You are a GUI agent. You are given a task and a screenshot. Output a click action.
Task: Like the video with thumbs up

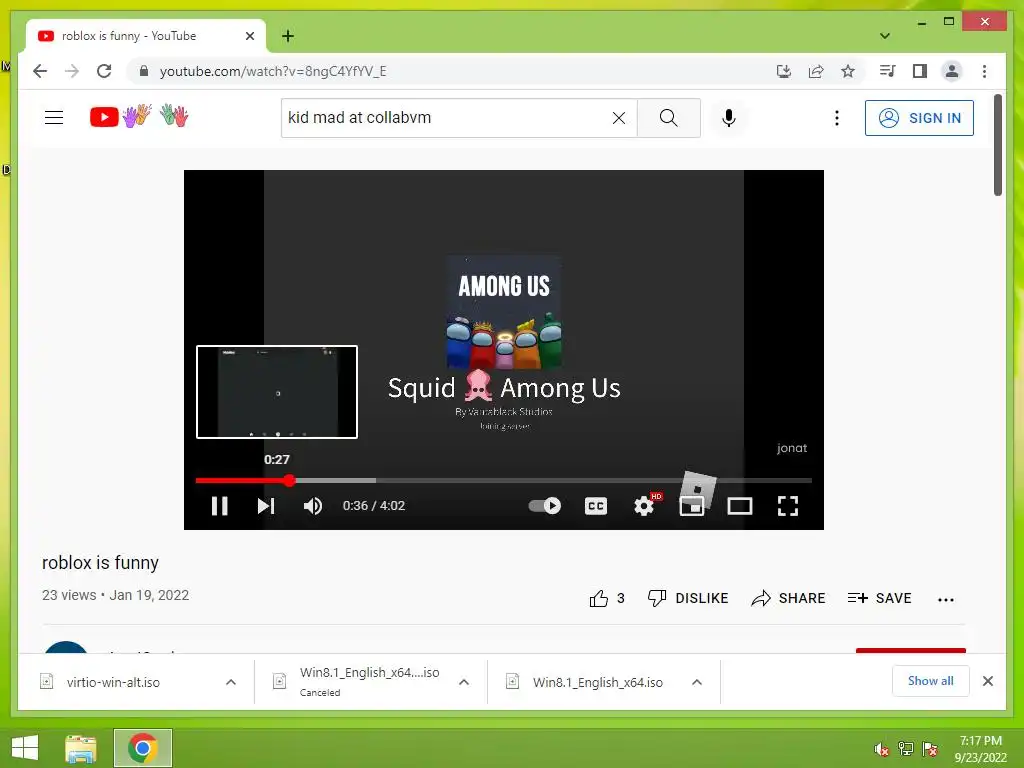[x=606, y=598]
